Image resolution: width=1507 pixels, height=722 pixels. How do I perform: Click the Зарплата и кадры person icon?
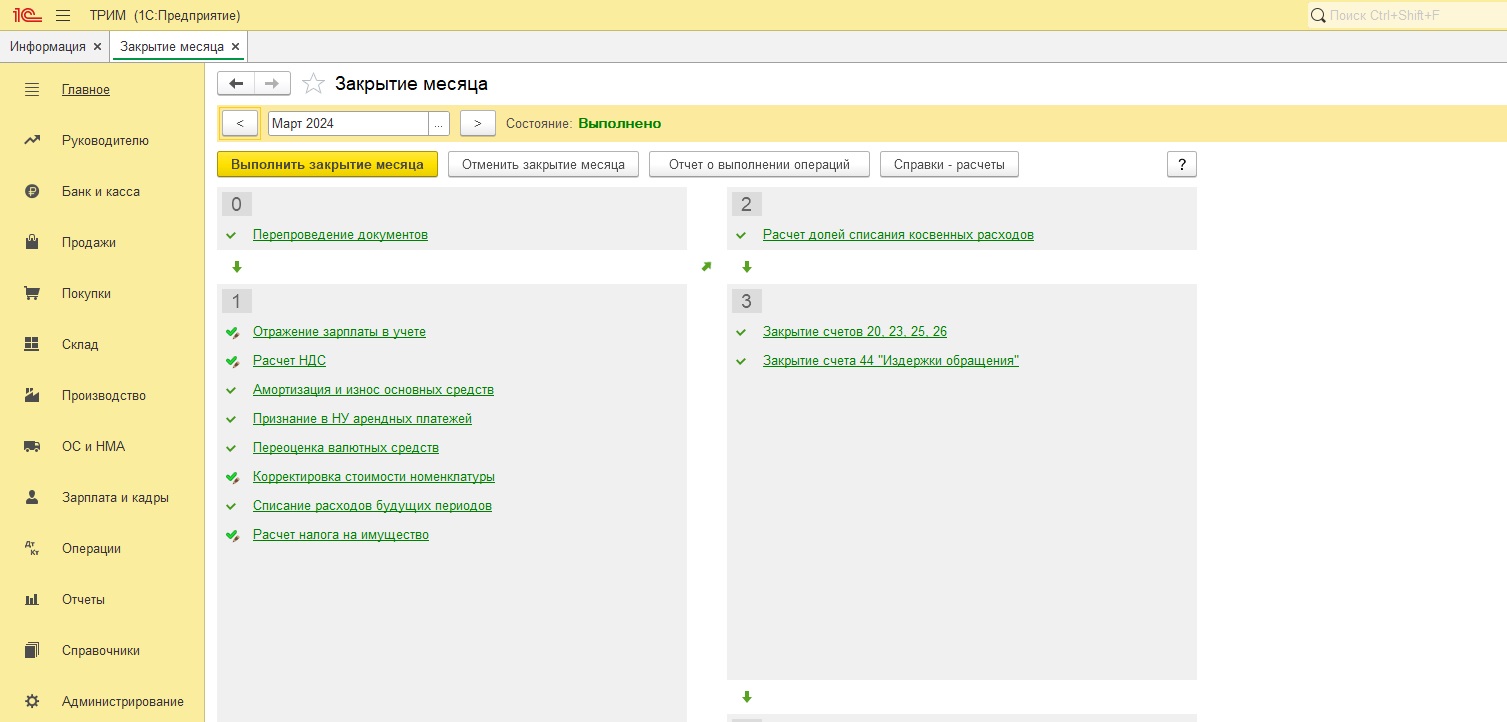[x=32, y=498]
